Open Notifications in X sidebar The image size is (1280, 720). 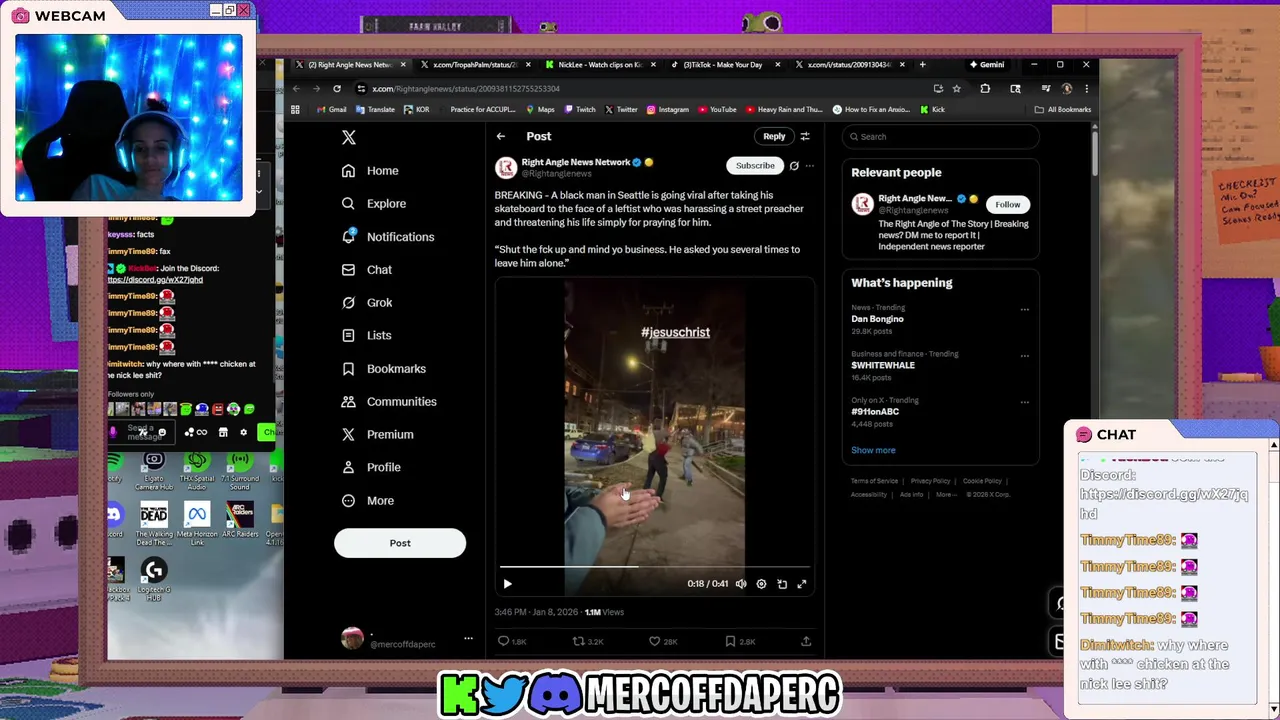(x=388, y=237)
